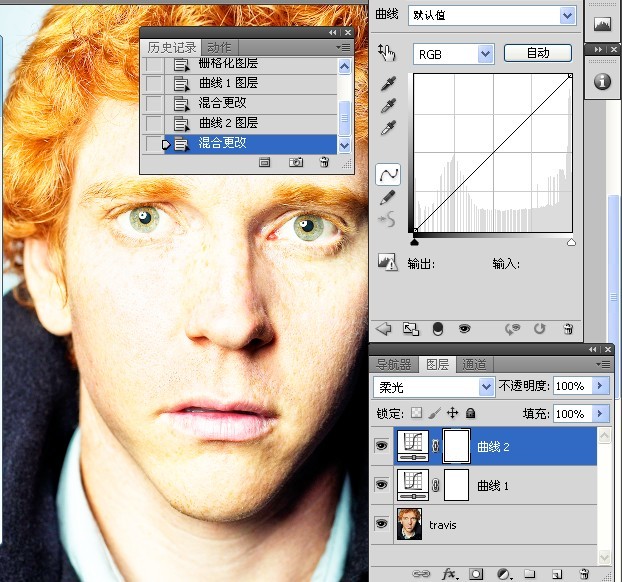The width and height of the screenshot is (622, 582).
Task: Pick the gray point eyedropper in Curves
Action: click(x=388, y=106)
